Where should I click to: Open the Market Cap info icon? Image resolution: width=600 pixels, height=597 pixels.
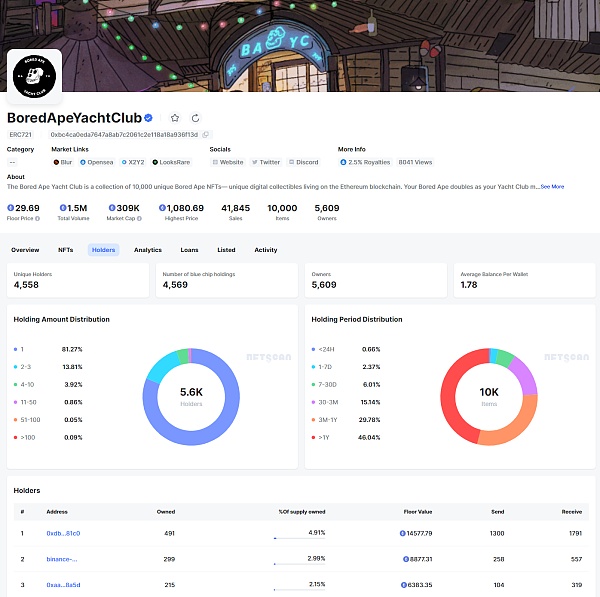point(139,219)
